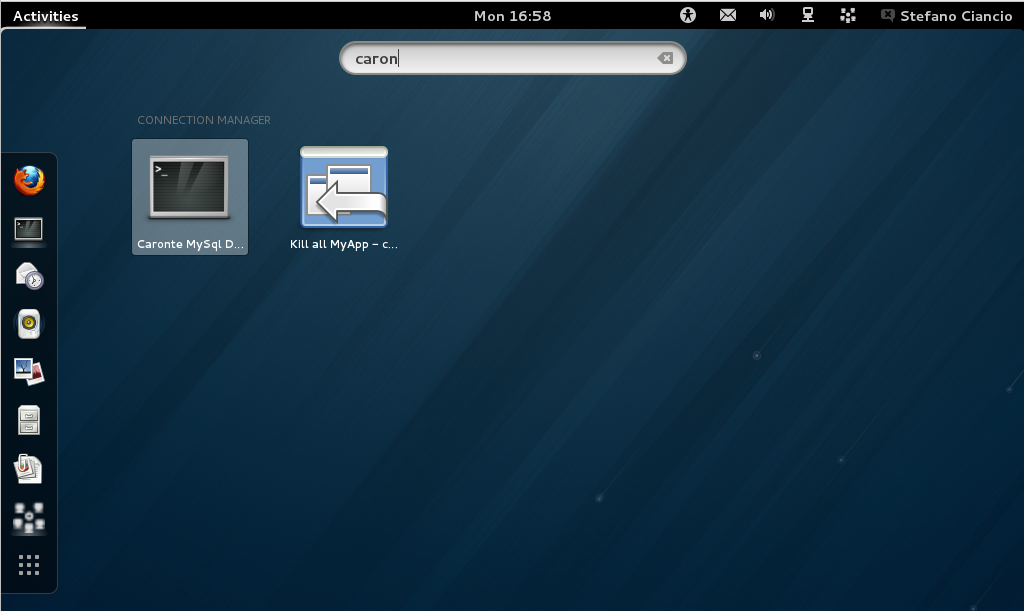This screenshot has height=611, width=1024.
Task: Open Rhythmbox speaker icon in dash
Action: pos(29,324)
